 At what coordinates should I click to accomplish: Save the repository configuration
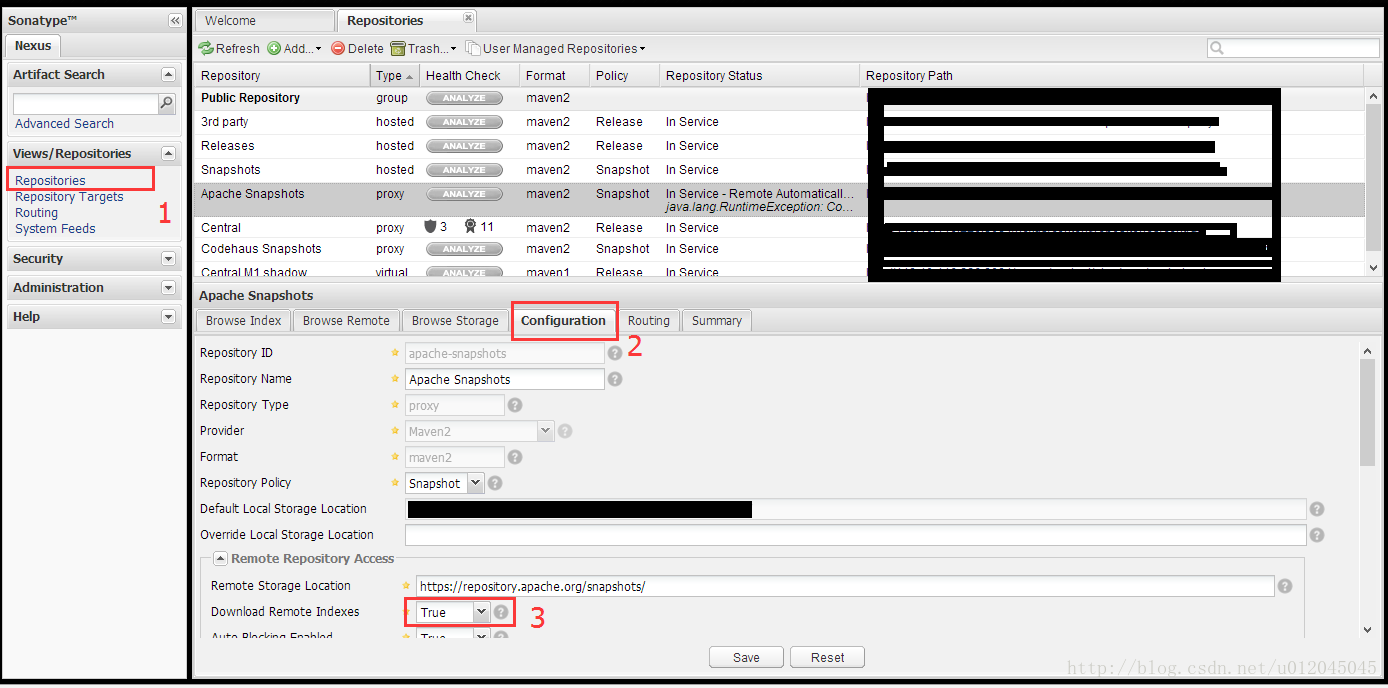(x=746, y=658)
